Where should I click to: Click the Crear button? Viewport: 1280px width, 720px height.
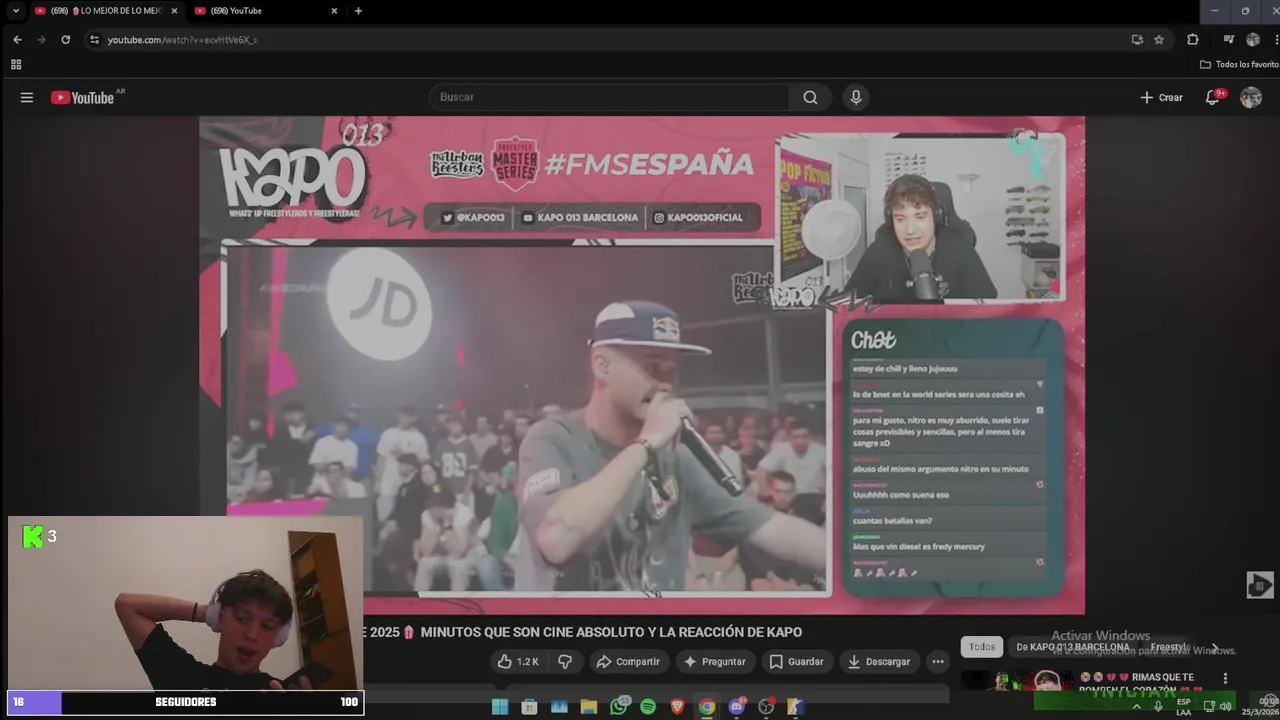coord(1161,97)
